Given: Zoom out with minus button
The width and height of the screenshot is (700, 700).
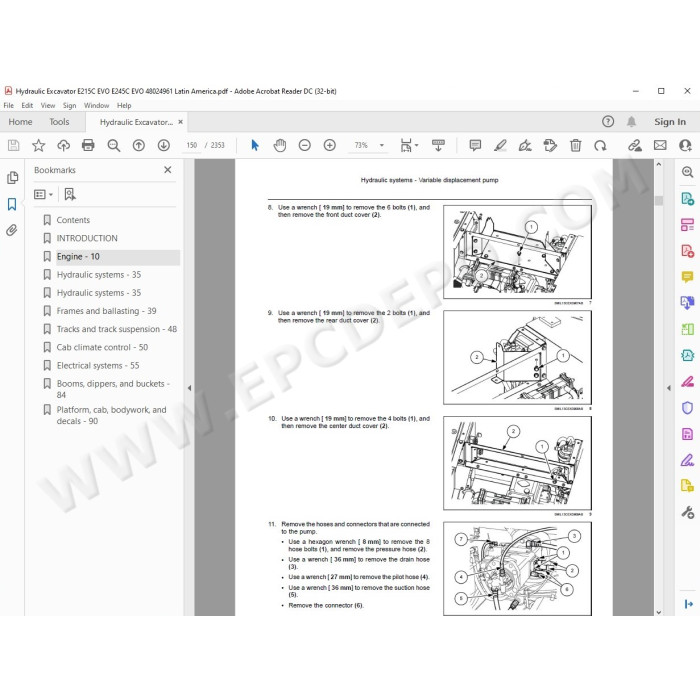Looking at the screenshot, I should coord(304,145).
